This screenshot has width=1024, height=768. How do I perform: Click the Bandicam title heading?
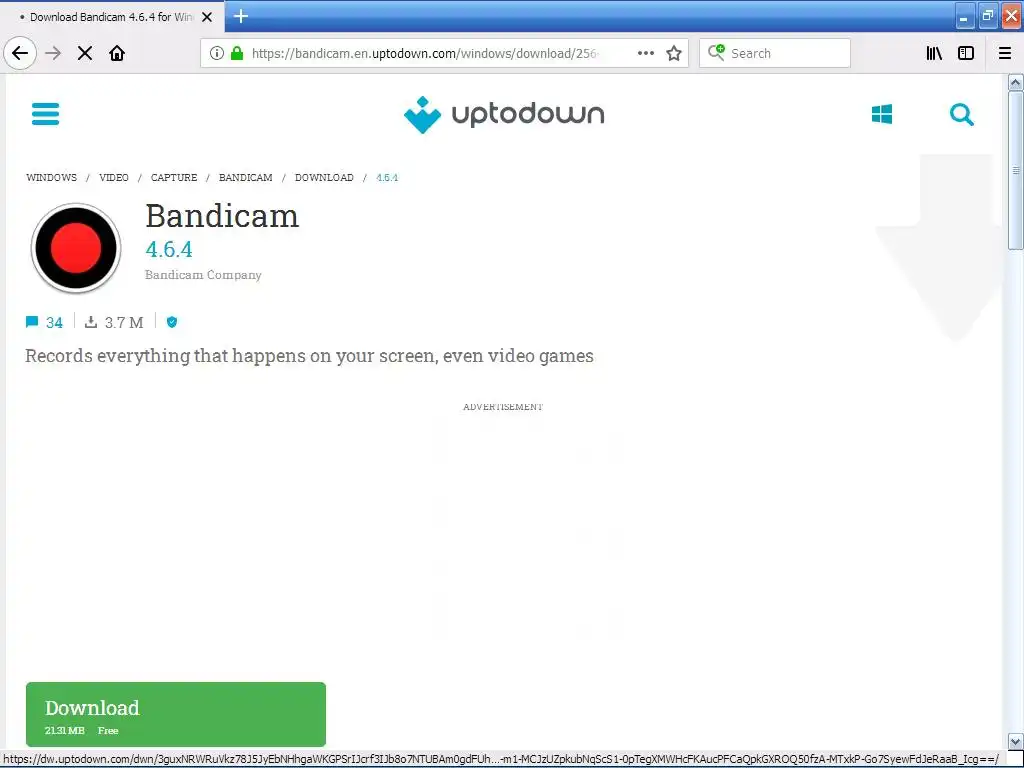tap(222, 216)
